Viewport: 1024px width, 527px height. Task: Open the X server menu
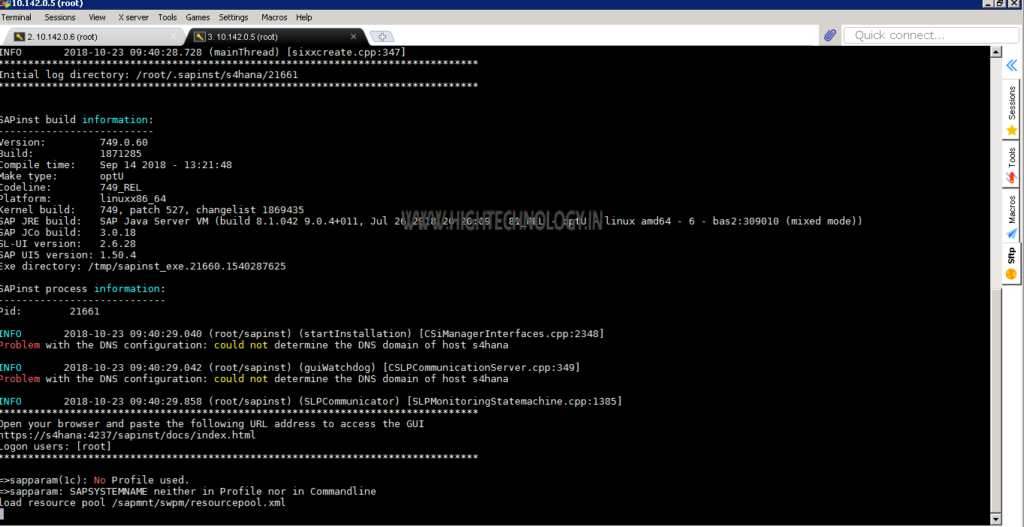133,17
